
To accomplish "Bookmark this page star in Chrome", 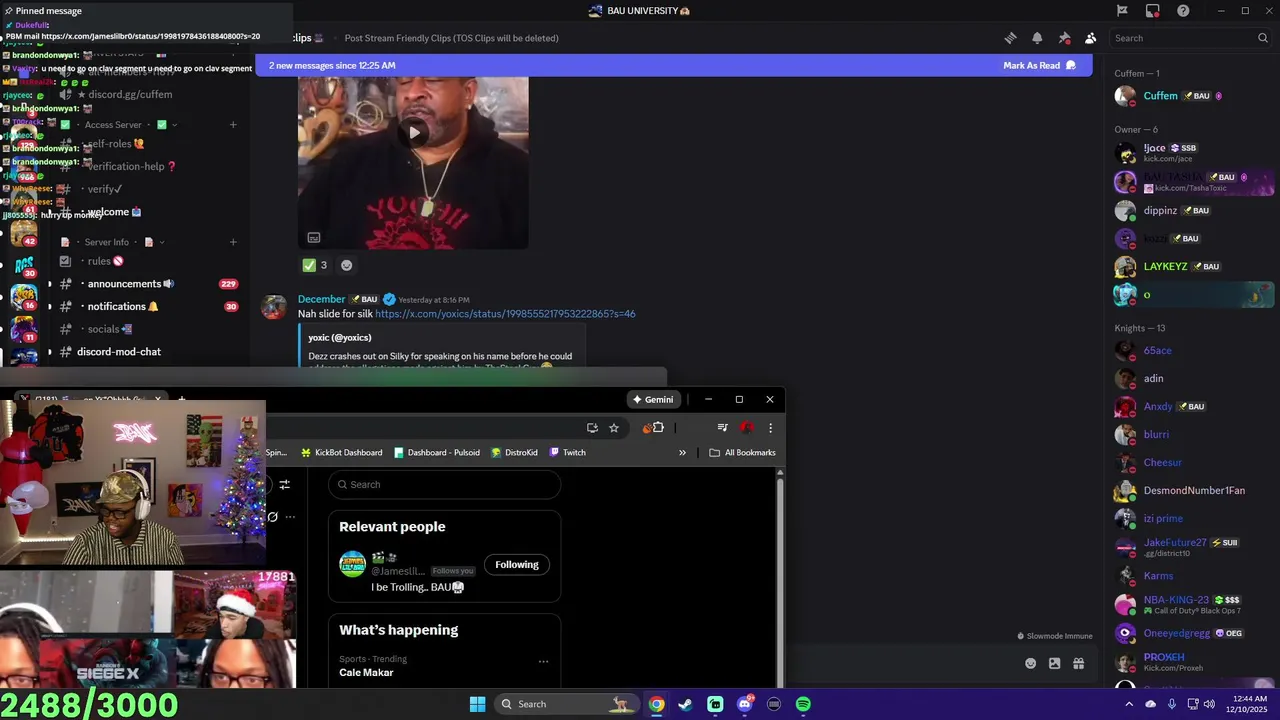I will click(x=614, y=428).
